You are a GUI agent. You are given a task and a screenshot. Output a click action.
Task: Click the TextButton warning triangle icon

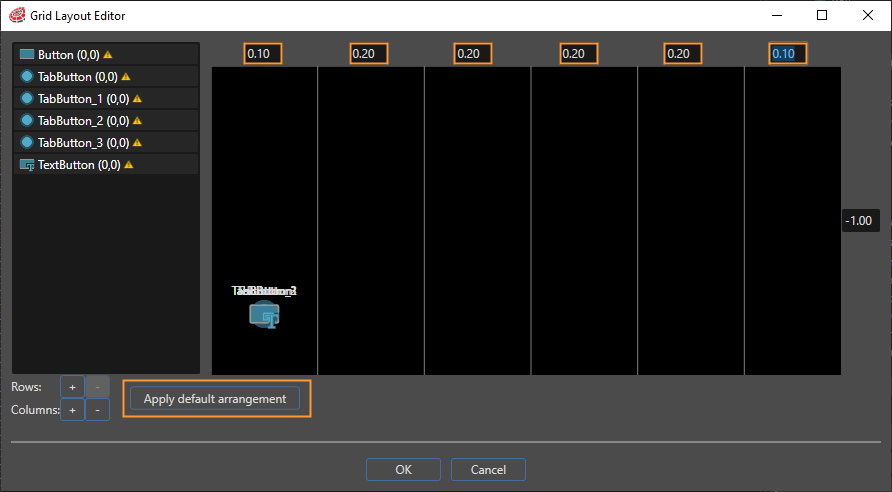tap(129, 164)
